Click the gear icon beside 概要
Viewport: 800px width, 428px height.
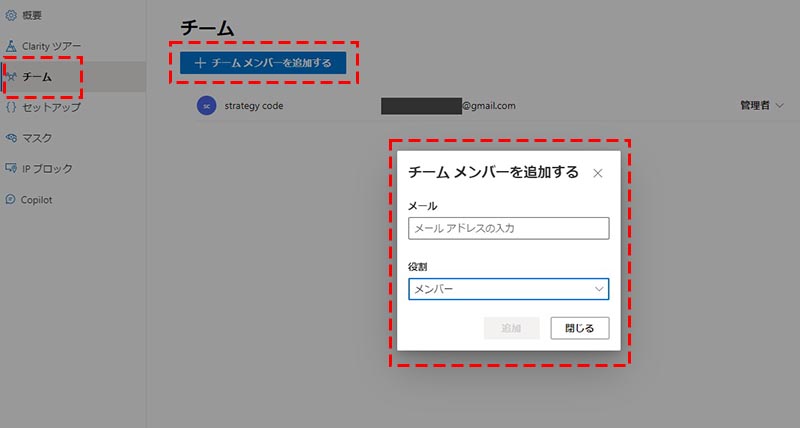click(11, 15)
